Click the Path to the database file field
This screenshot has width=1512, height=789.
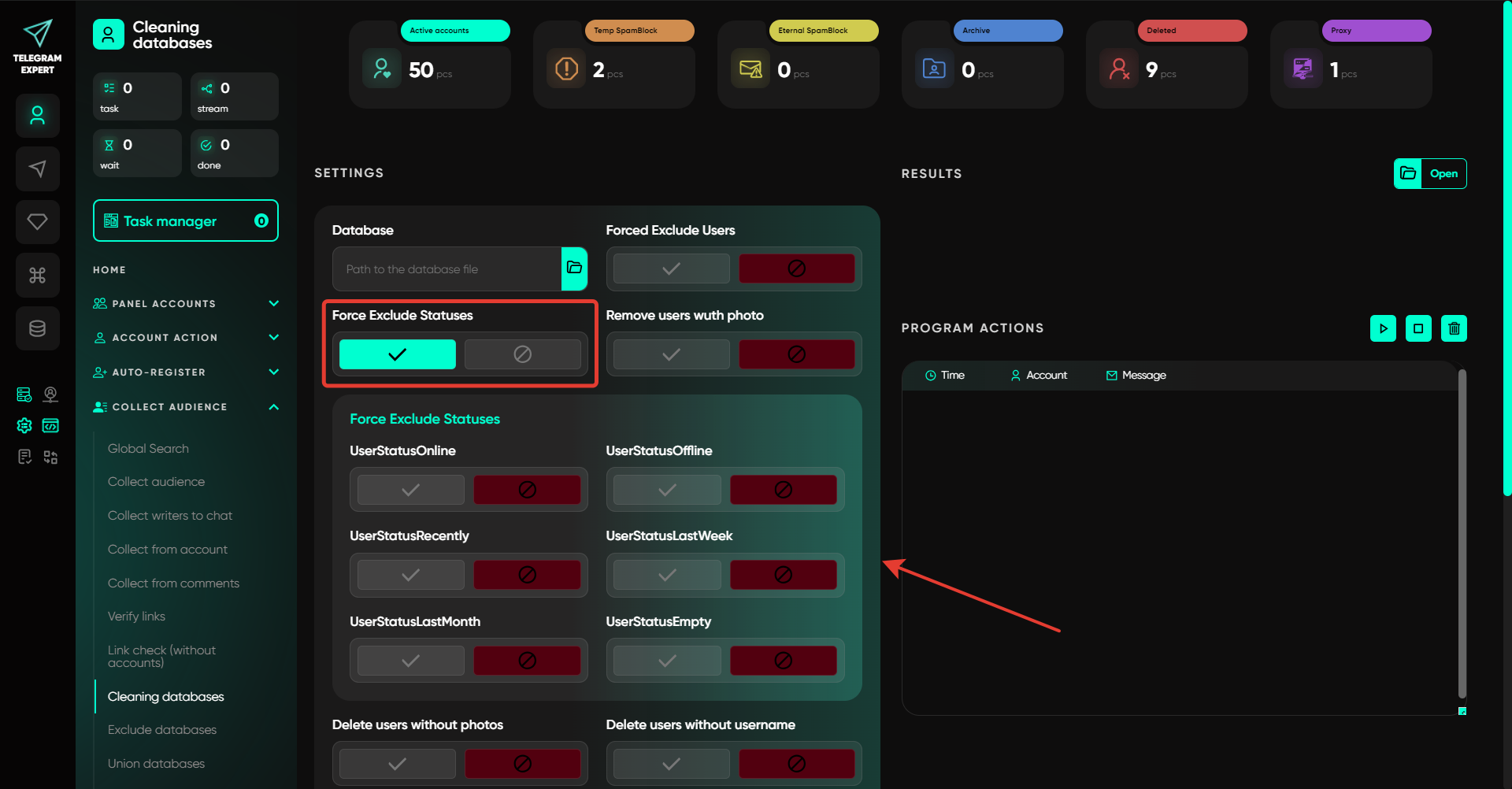(447, 269)
